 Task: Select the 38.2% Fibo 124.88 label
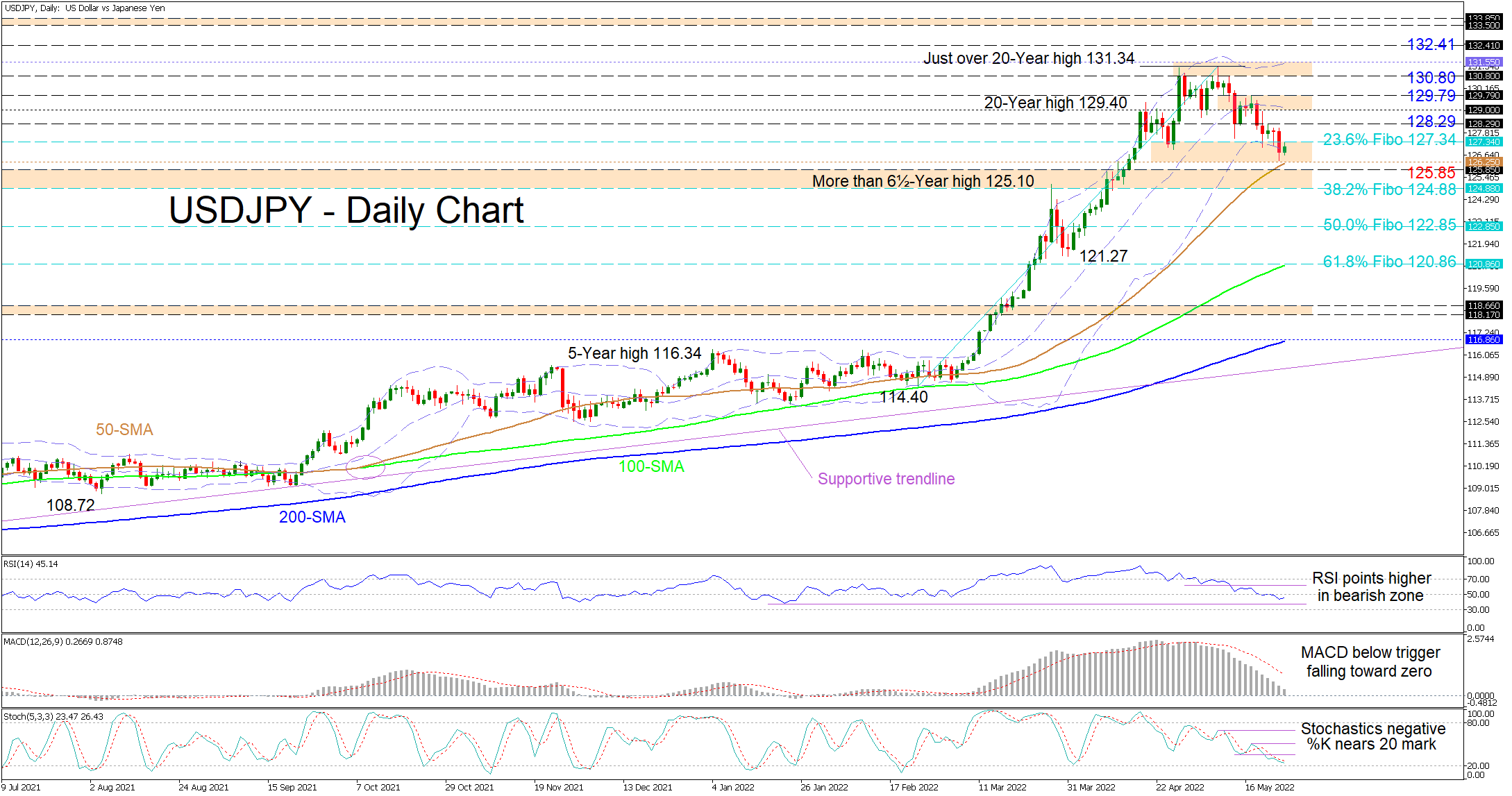point(1389,189)
